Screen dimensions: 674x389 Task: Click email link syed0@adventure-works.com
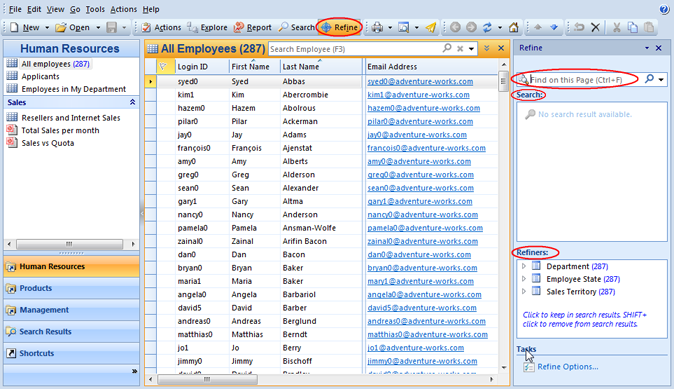pos(420,81)
